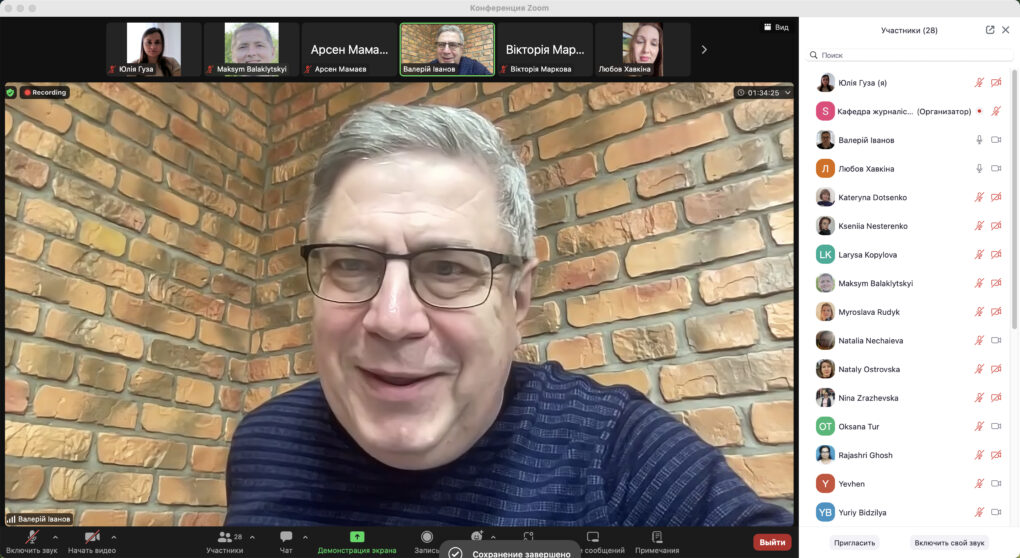Select Nina Zrazhevska in participants list

point(909,397)
